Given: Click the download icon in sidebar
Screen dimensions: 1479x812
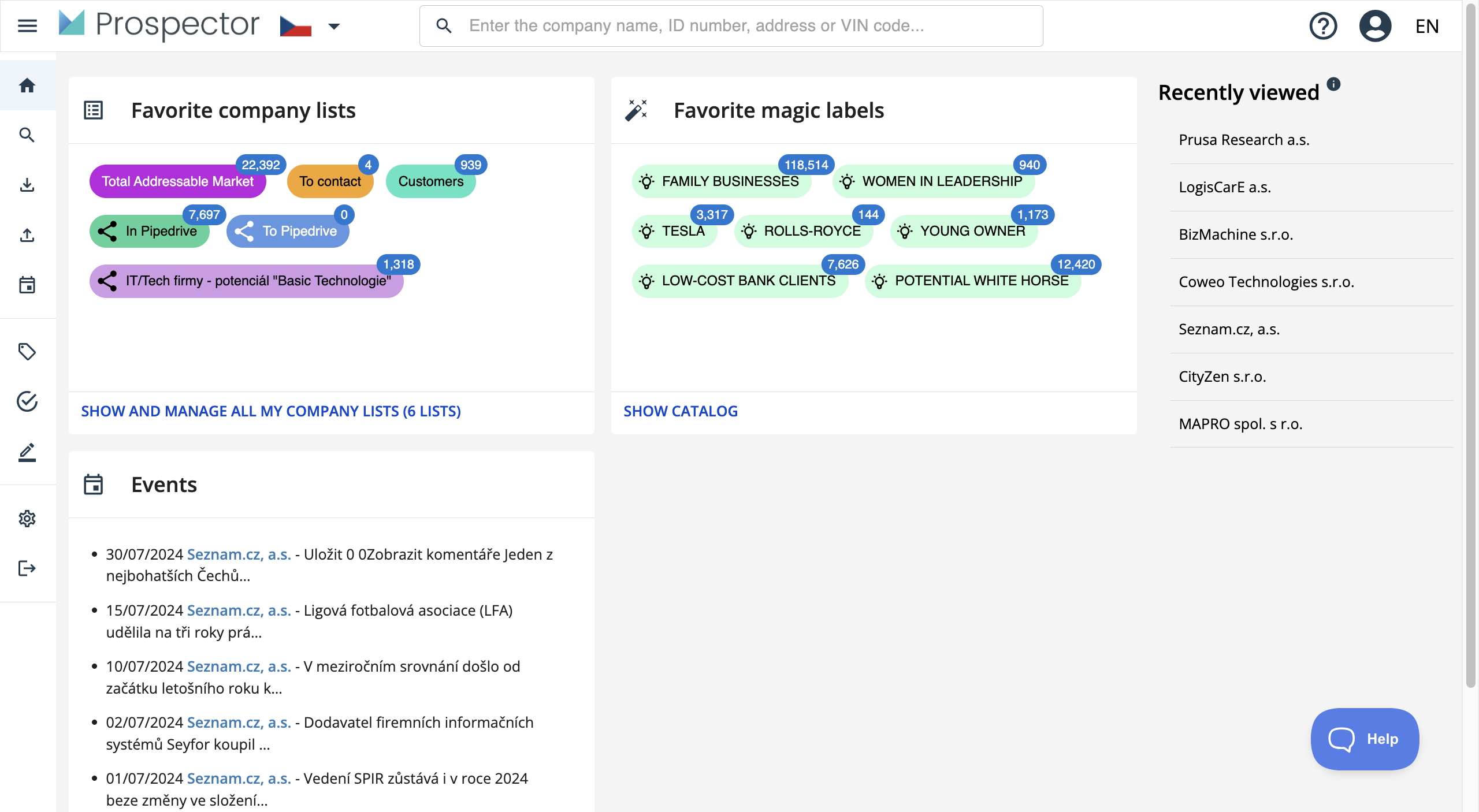Looking at the screenshot, I should 27,185.
